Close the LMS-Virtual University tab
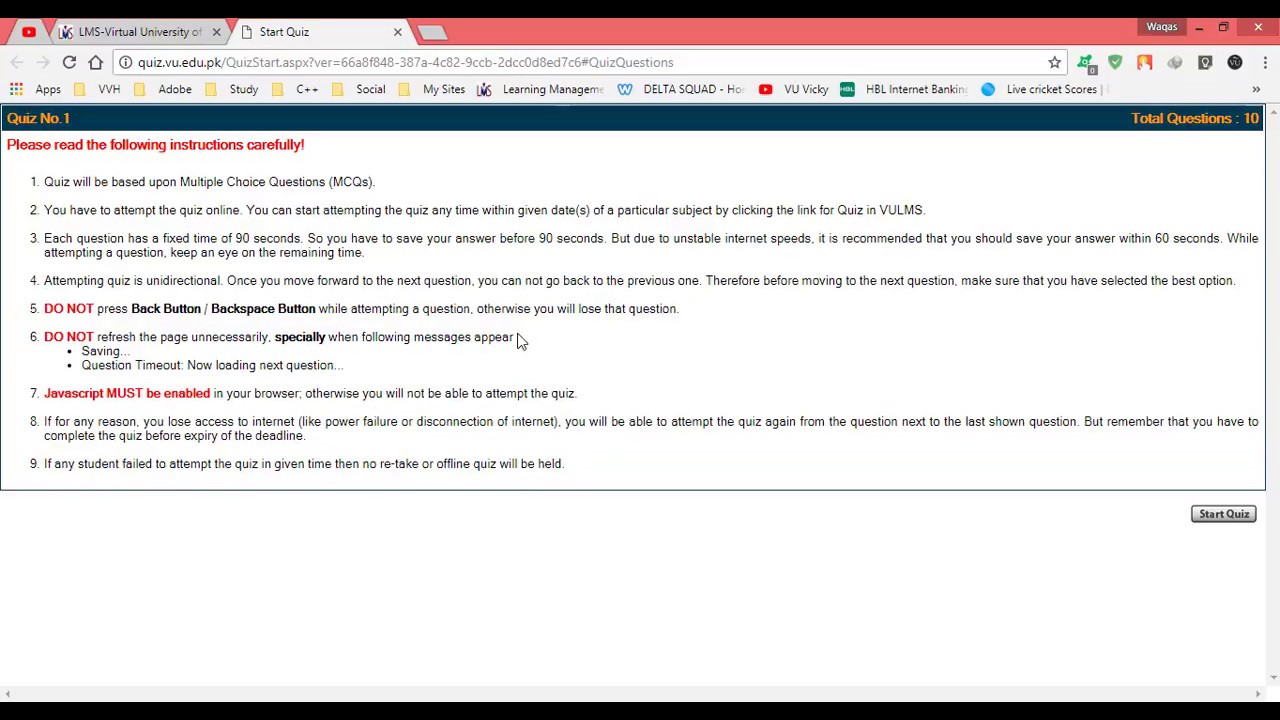 [216, 32]
